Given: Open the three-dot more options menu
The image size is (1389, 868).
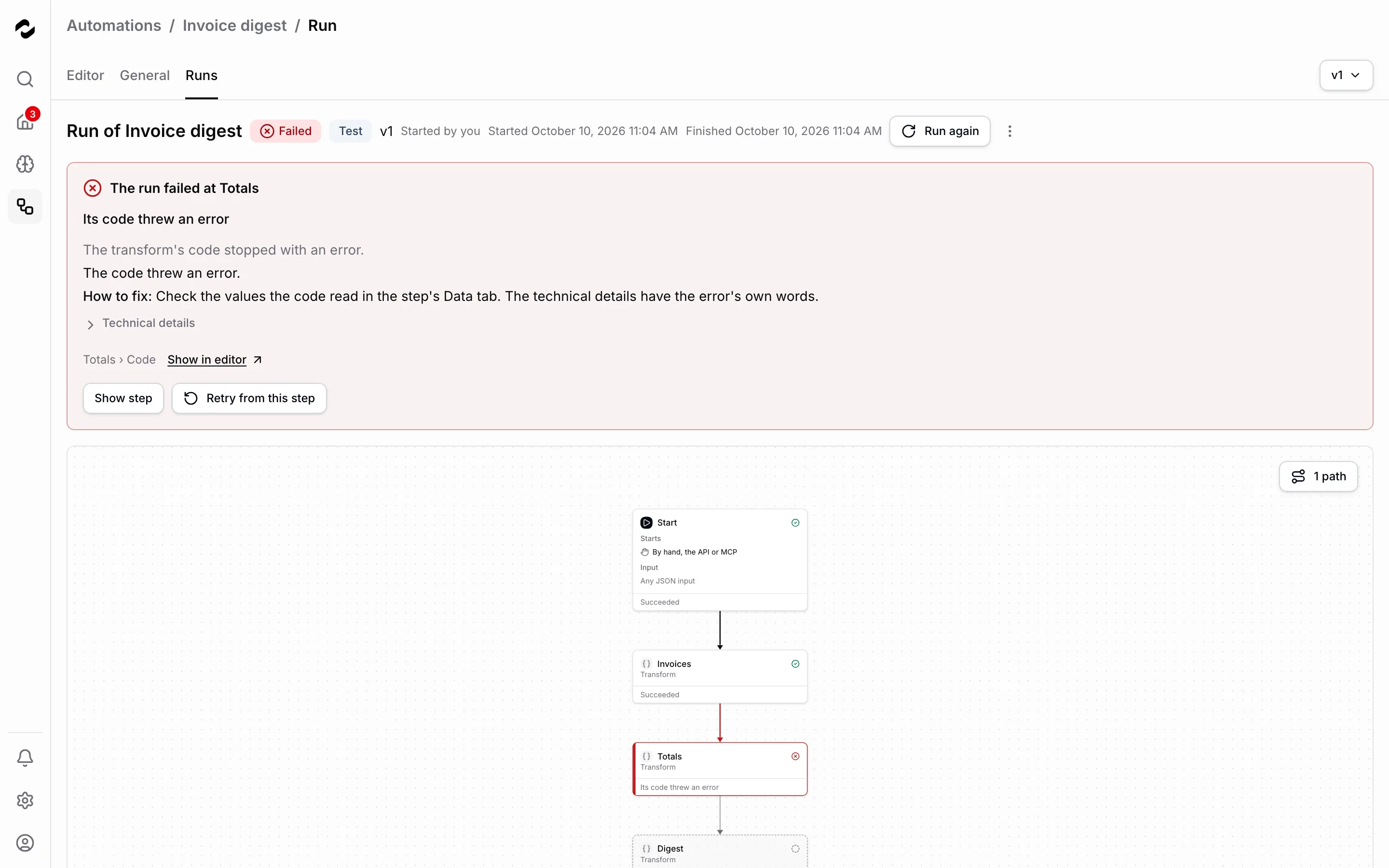Looking at the screenshot, I should pos(1009,131).
